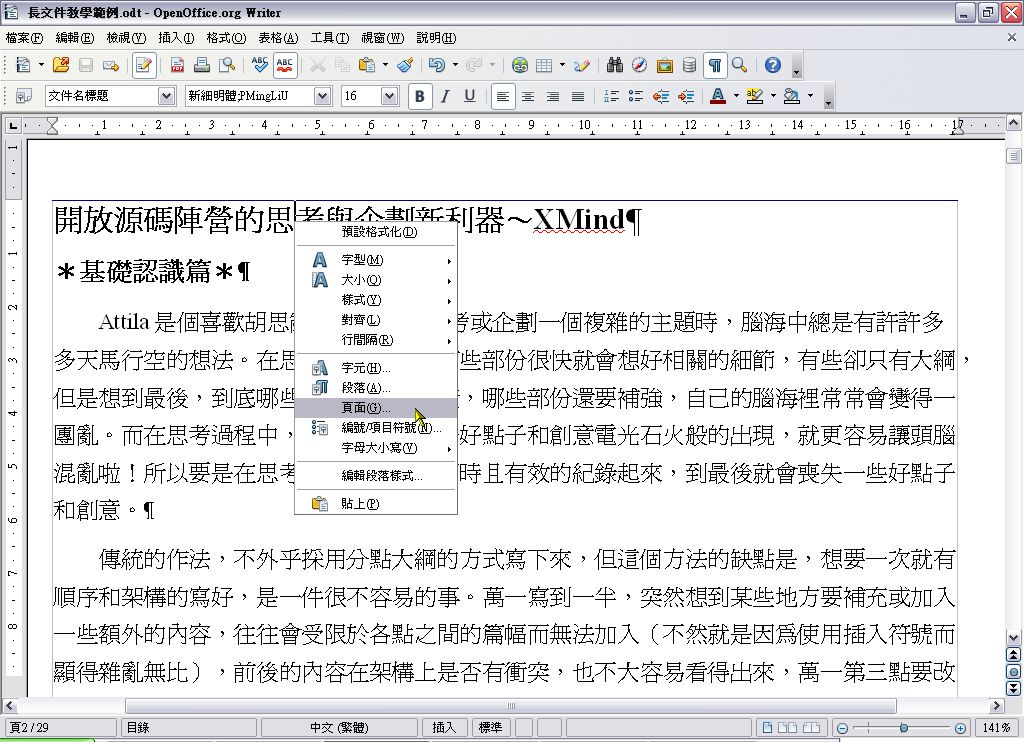This screenshot has width=1024, height=742.
Task: Select 頁面(G)... in the context menu
Action: click(x=376, y=408)
